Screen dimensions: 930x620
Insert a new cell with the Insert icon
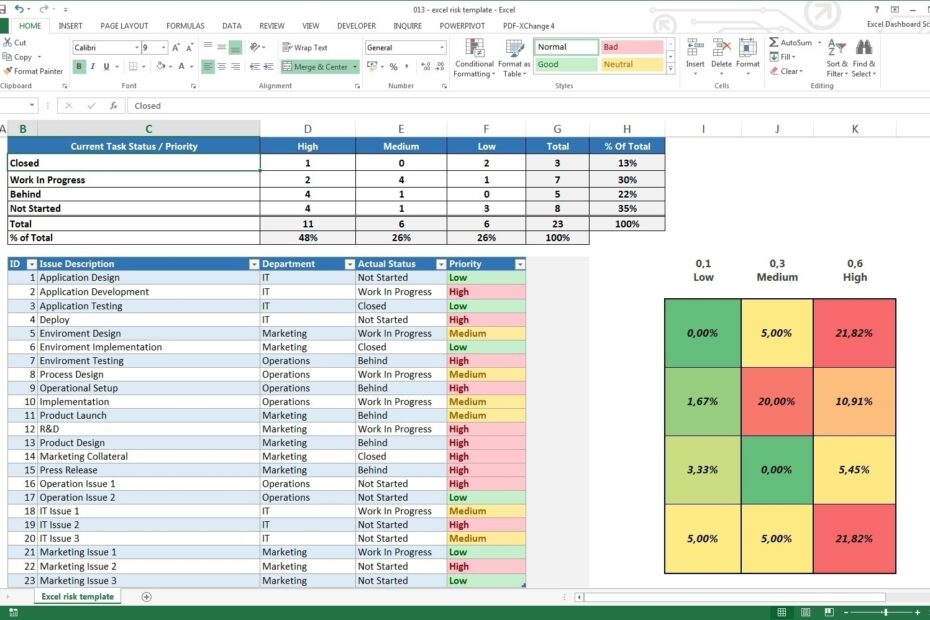click(695, 45)
